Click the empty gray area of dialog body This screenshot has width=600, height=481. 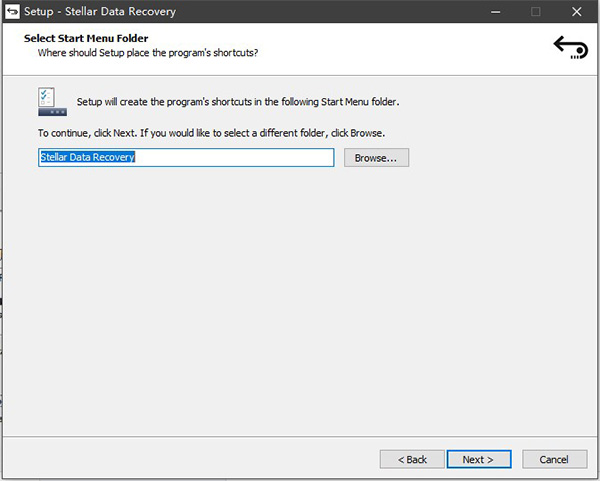click(x=300, y=300)
